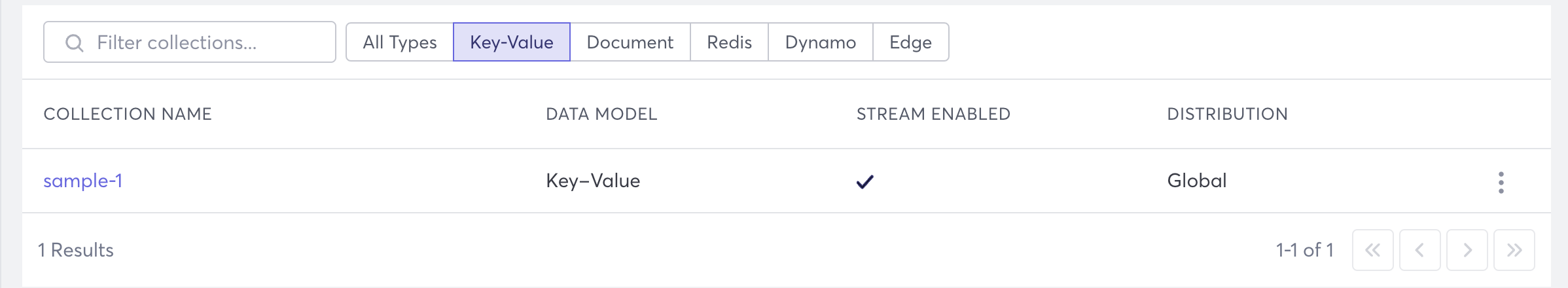Click the Data Model column header

coord(601,114)
